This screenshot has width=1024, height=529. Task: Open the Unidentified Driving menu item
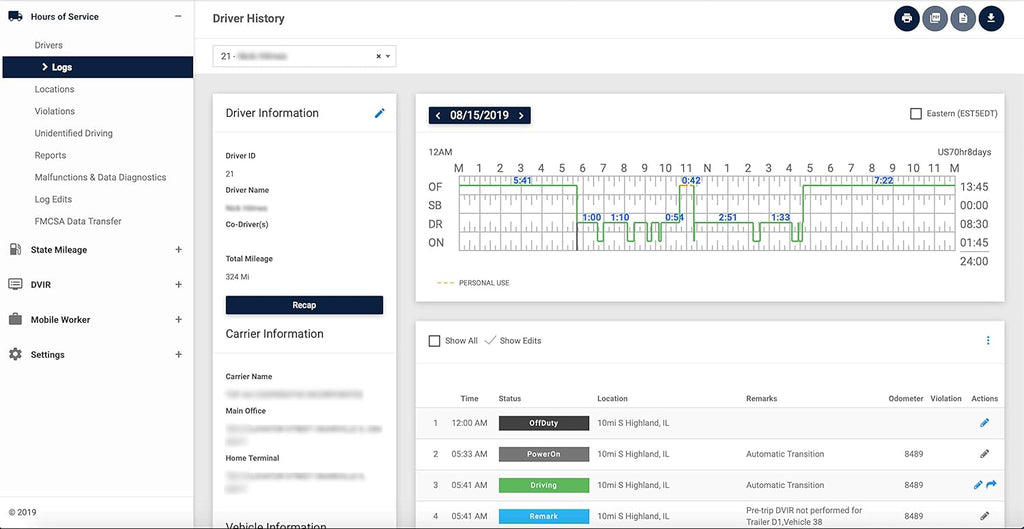click(x=74, y=133)
